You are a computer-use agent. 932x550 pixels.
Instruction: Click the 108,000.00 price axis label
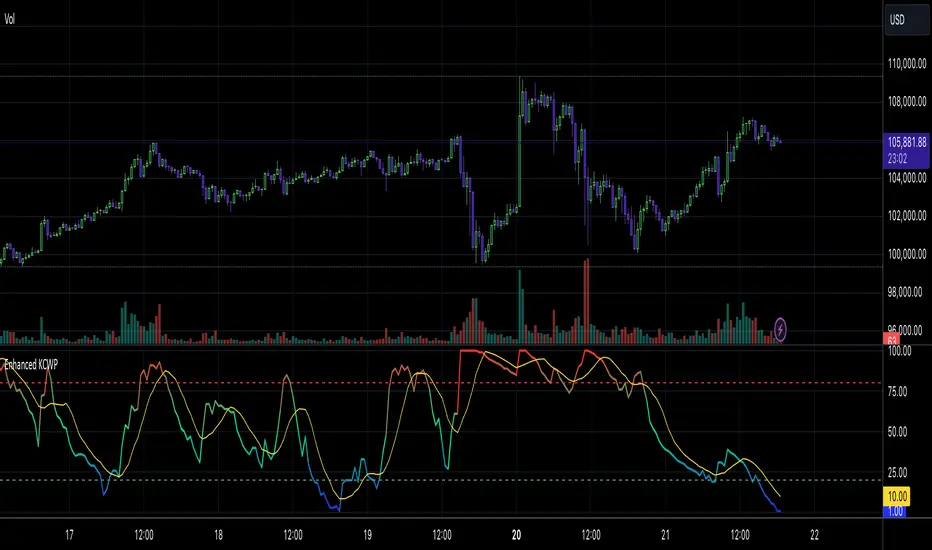907,102
